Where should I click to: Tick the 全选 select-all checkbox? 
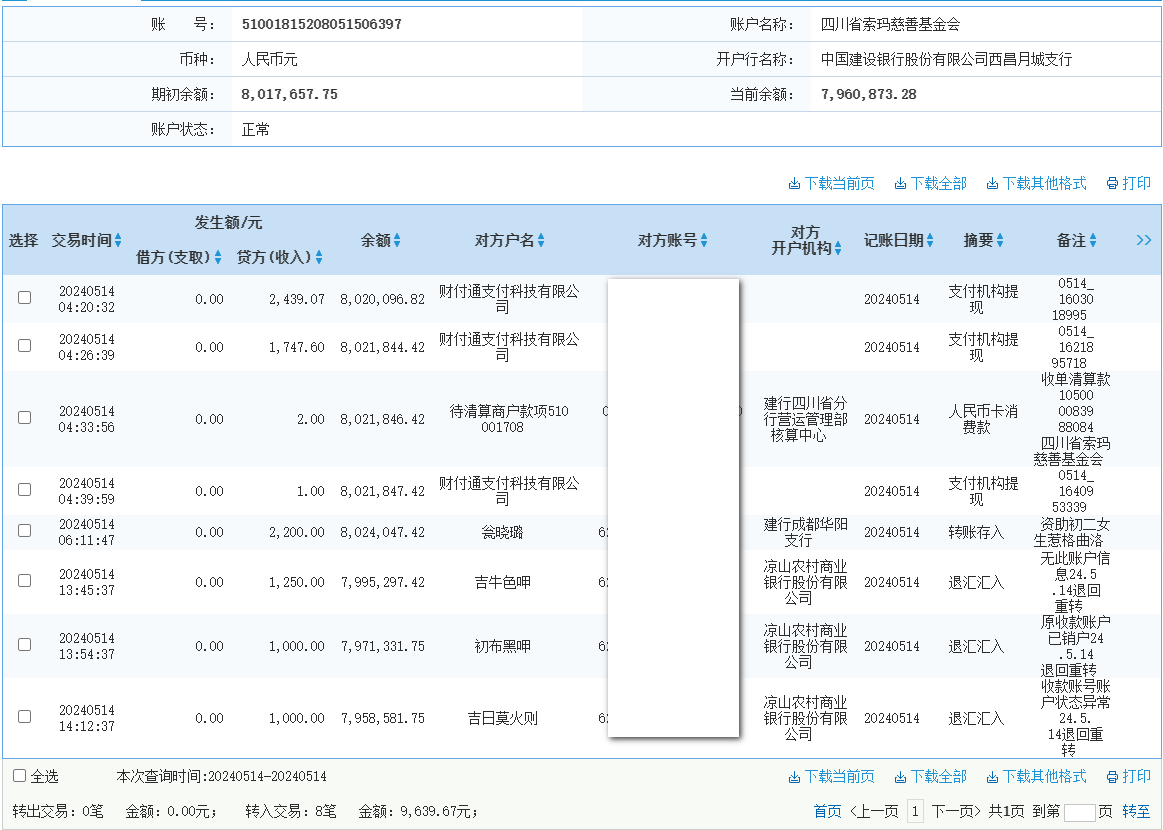[x=19, y=776]
